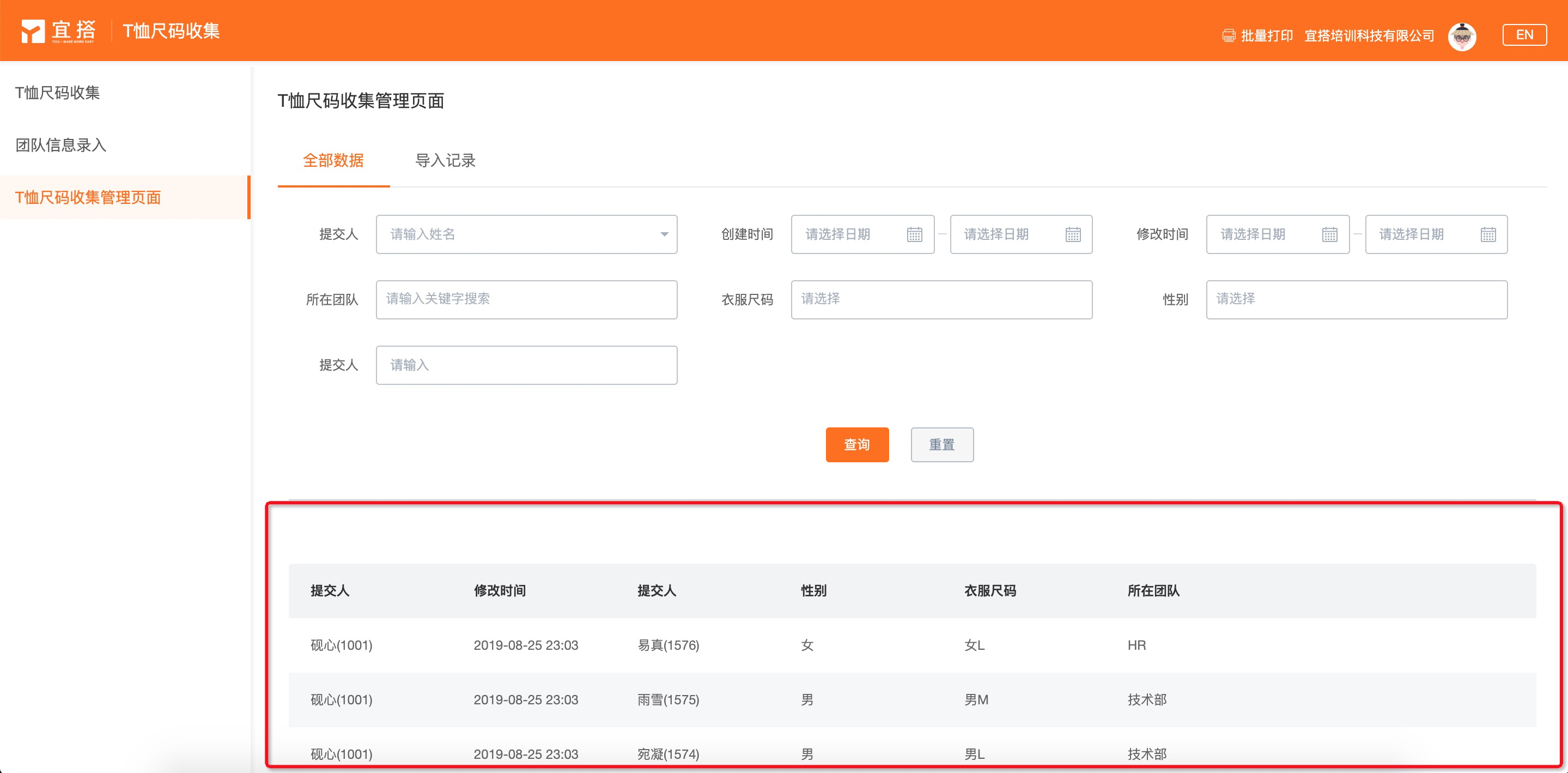Click the orange 查询 button

pos(856,445)
